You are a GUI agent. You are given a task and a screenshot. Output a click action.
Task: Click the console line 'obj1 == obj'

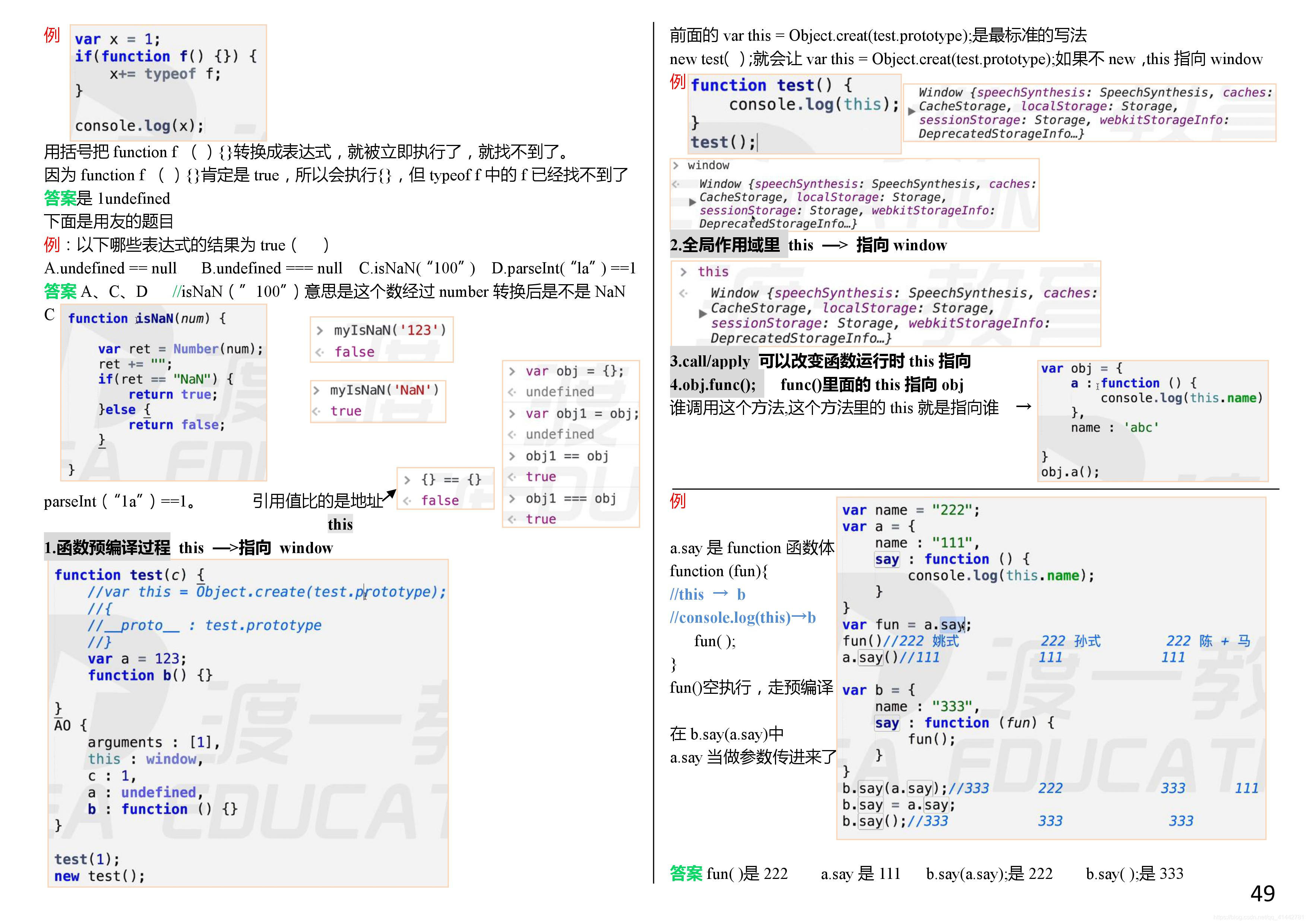pyautogui.click(x=567, y=456)
